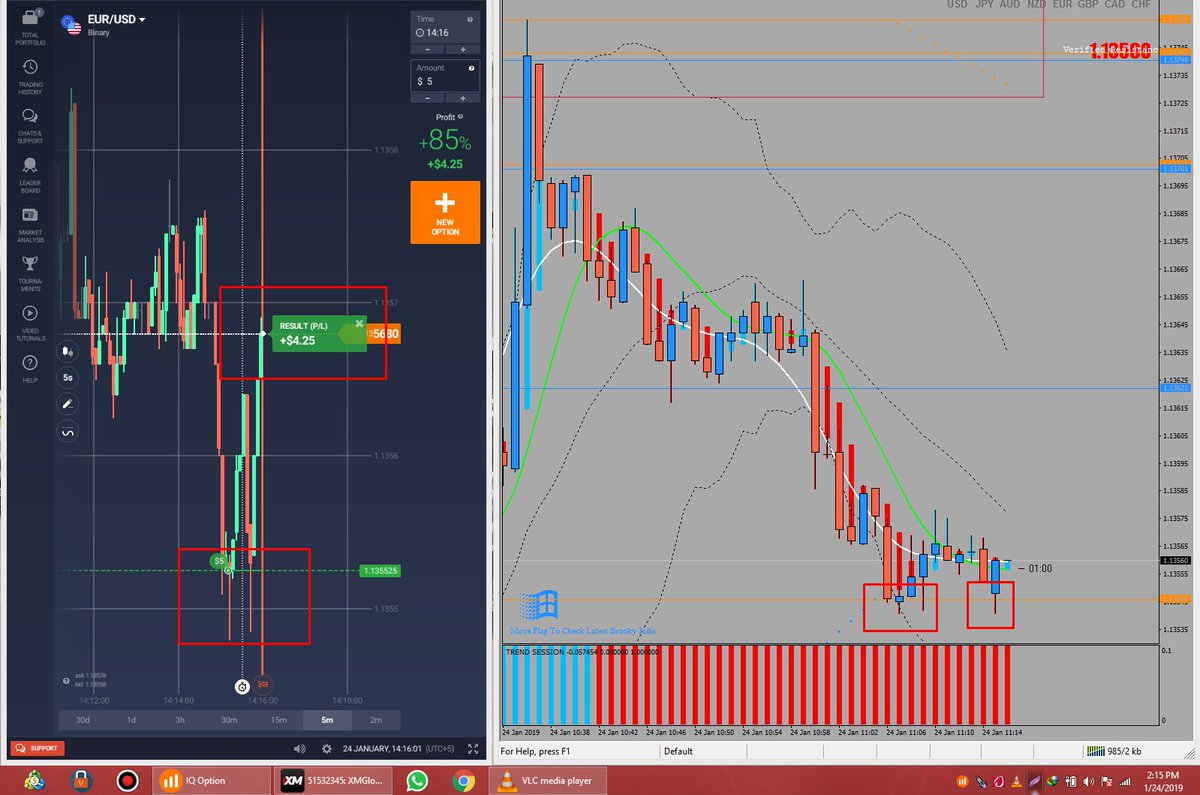Switch to VLC media player taskbar button
This screenshot has height=795, width=1200.
pos(548,781)
